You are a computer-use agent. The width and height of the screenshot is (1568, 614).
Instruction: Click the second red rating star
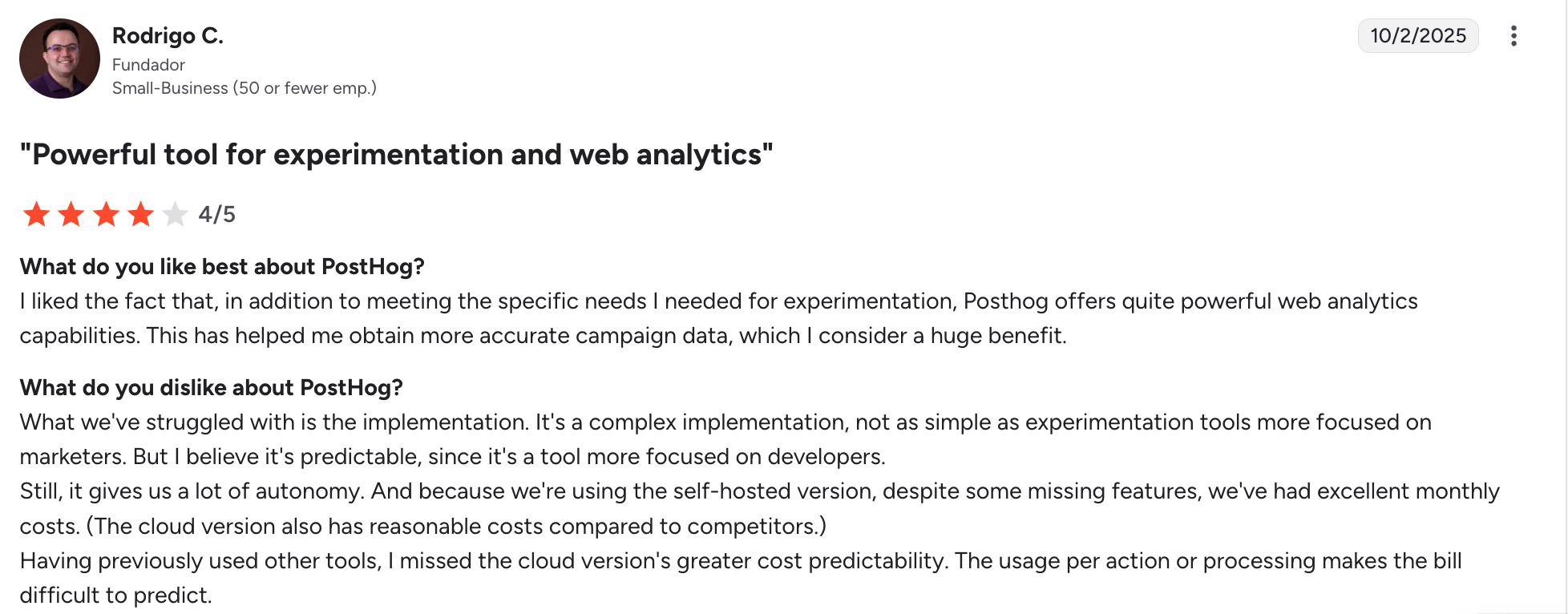[71, 215]
